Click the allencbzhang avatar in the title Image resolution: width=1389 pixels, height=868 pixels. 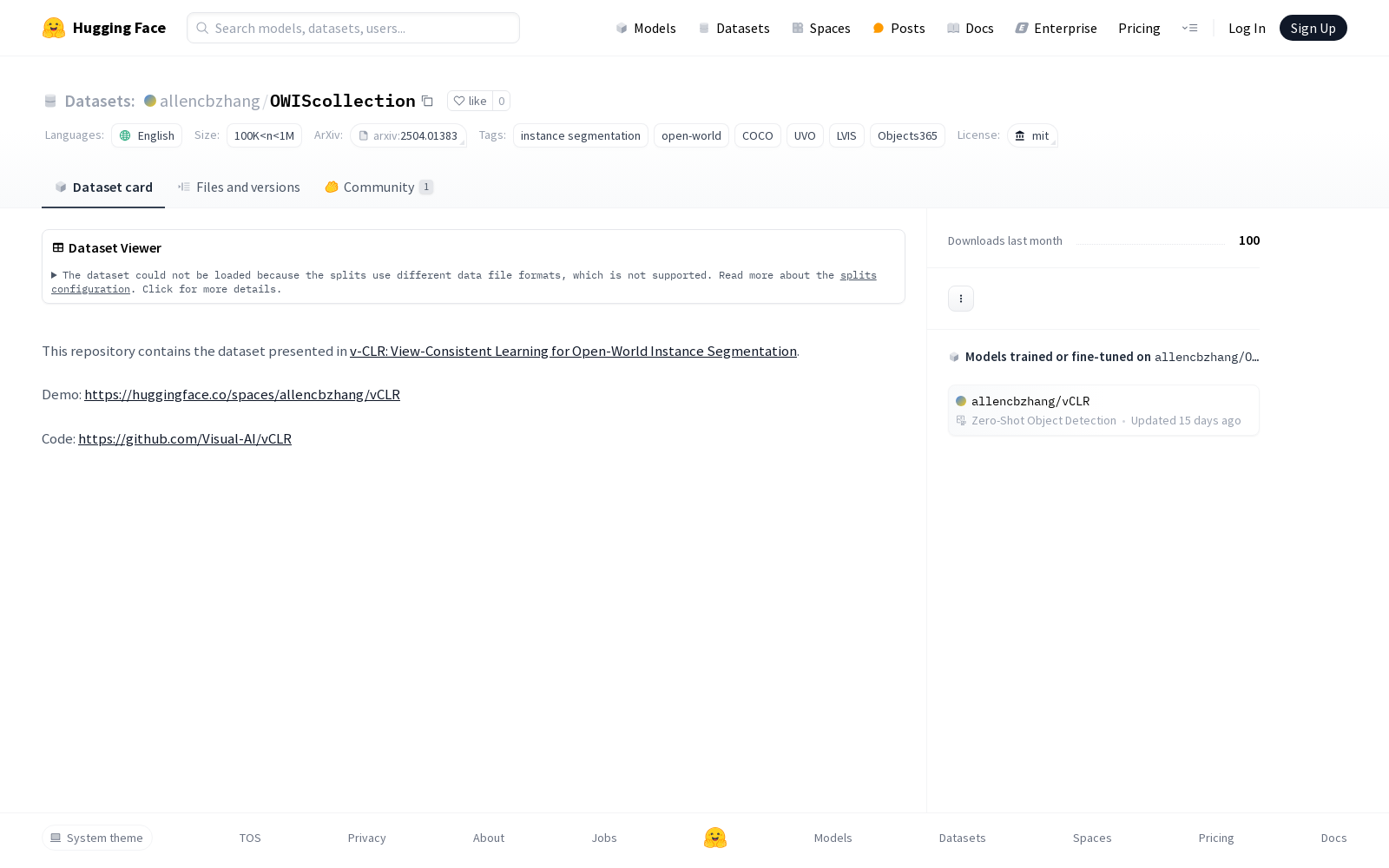(x=150, y=101)
